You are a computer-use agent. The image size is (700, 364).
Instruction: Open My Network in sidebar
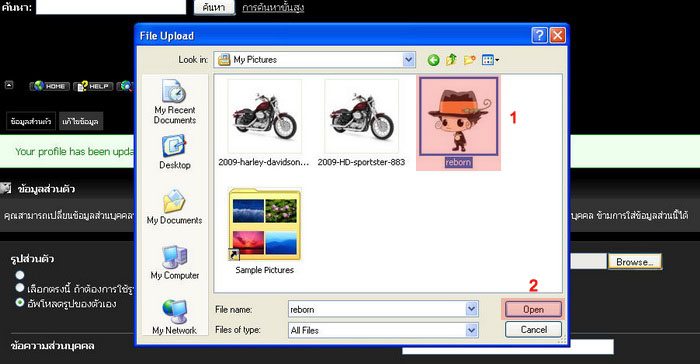175,317
